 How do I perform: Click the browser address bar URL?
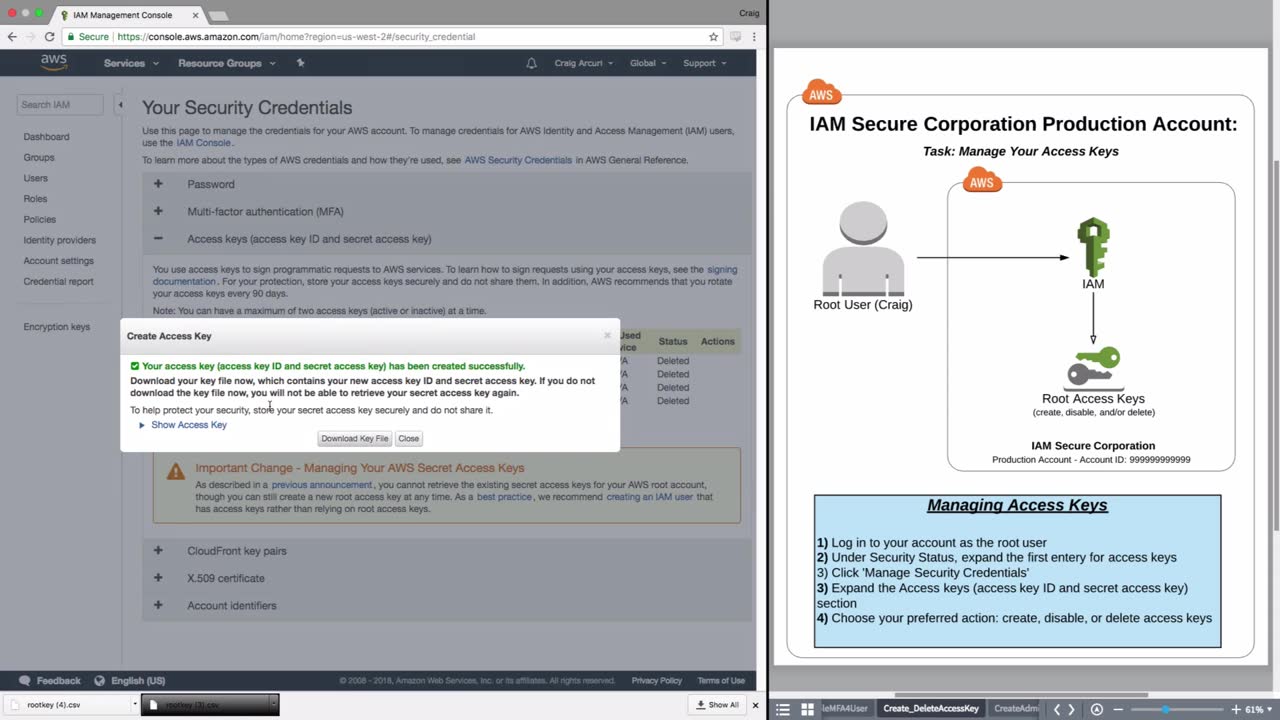(x=296, y=37)
